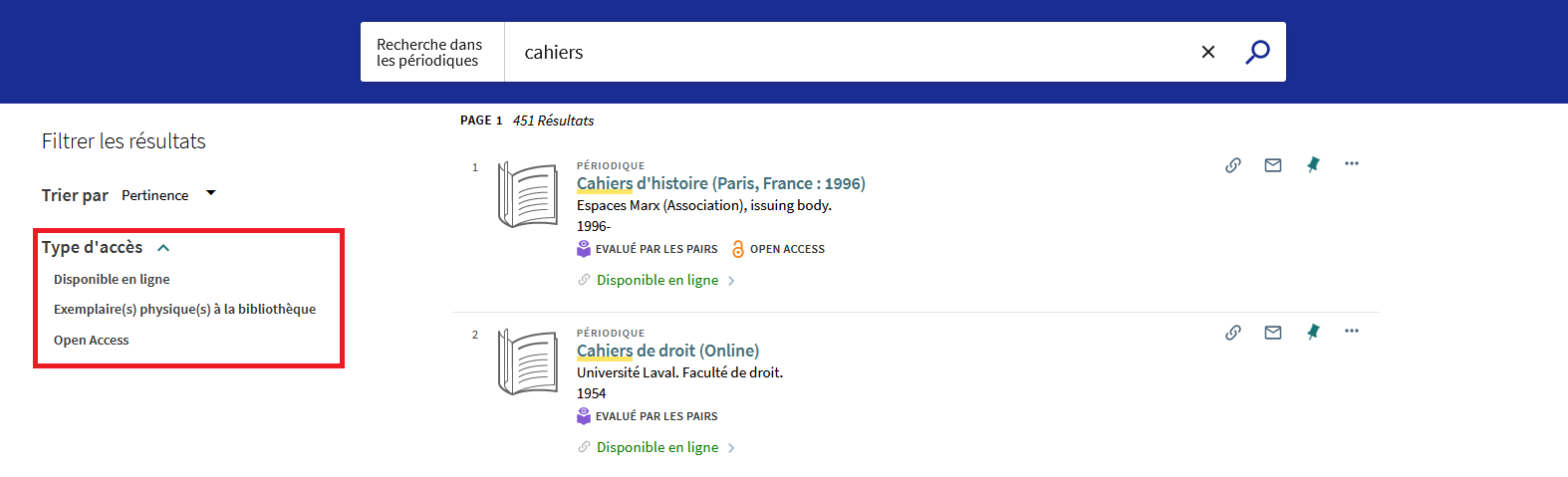This screenshot has height=477, width=1568.
Task: Filter by Exemplaire(s) physique(s) à la bibliothèque
Action: pyautogui.click(x=184, y=310)
